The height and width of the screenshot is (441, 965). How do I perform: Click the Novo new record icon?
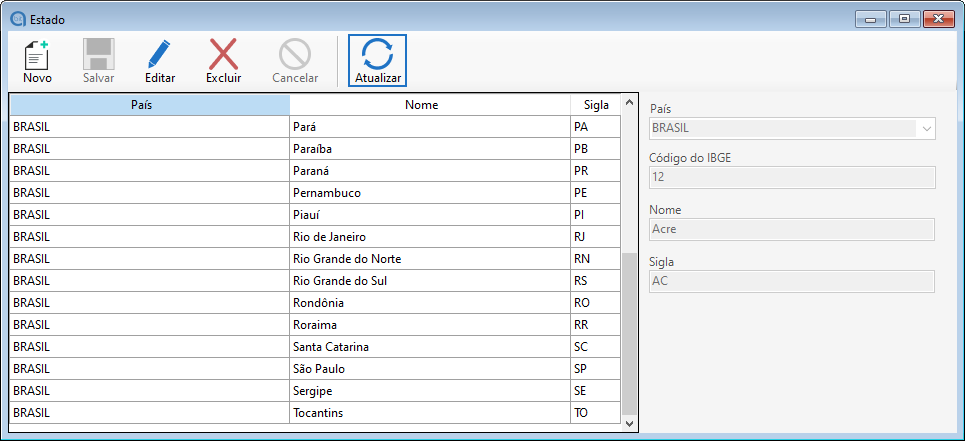pyautogui.click(x=37, y=55)
